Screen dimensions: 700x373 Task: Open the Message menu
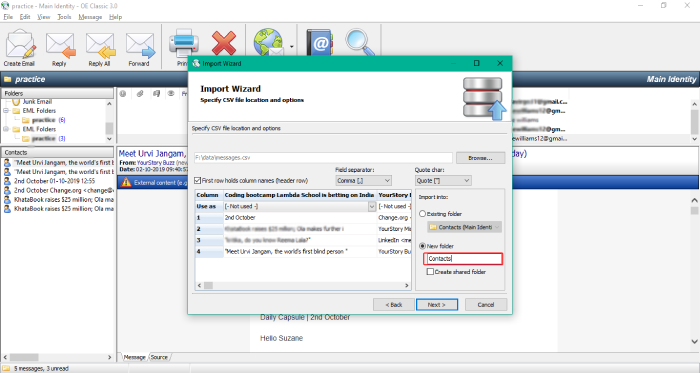click(x=90, y=17)
